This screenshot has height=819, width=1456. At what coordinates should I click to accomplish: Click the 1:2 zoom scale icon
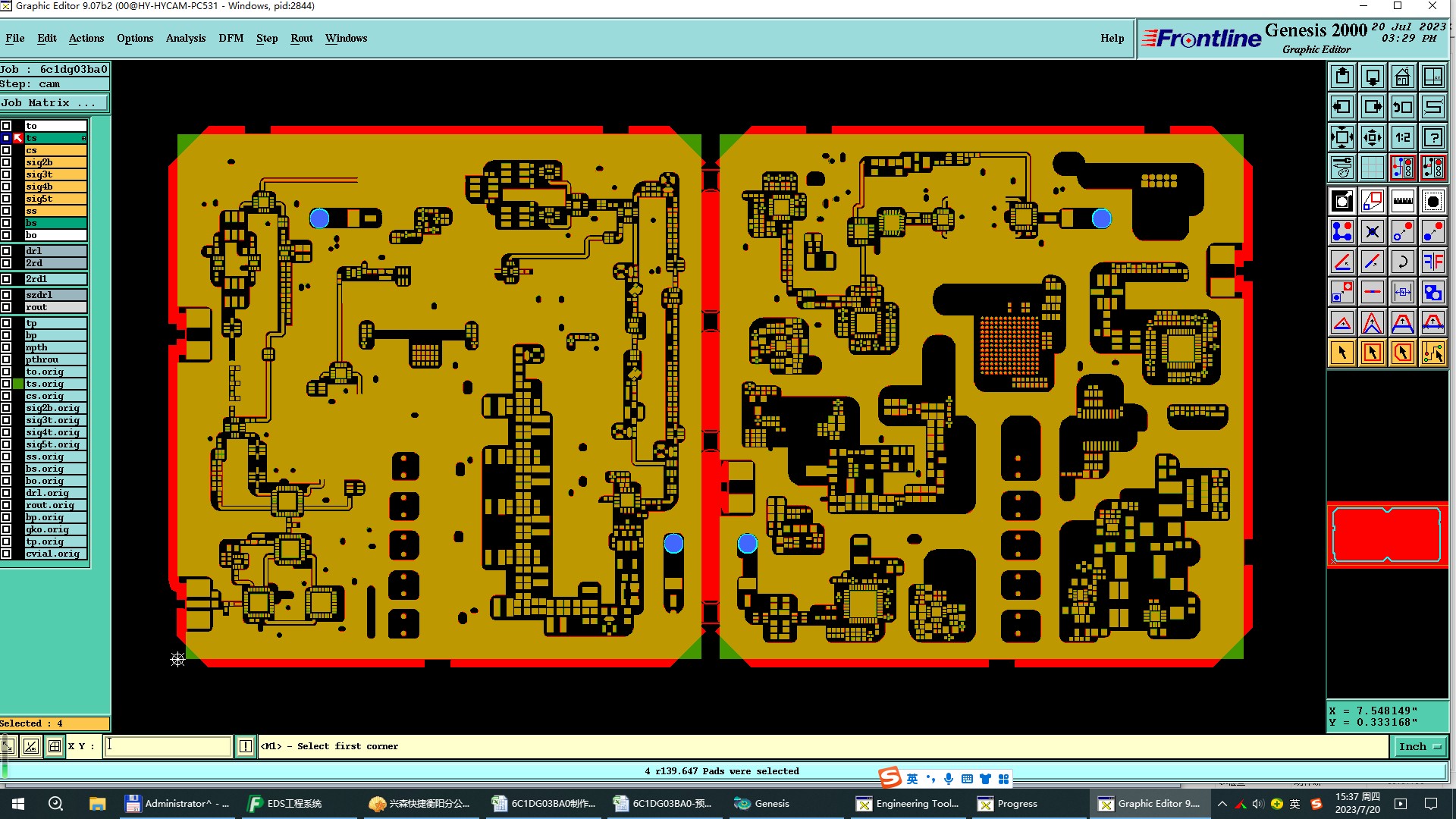1402,137
